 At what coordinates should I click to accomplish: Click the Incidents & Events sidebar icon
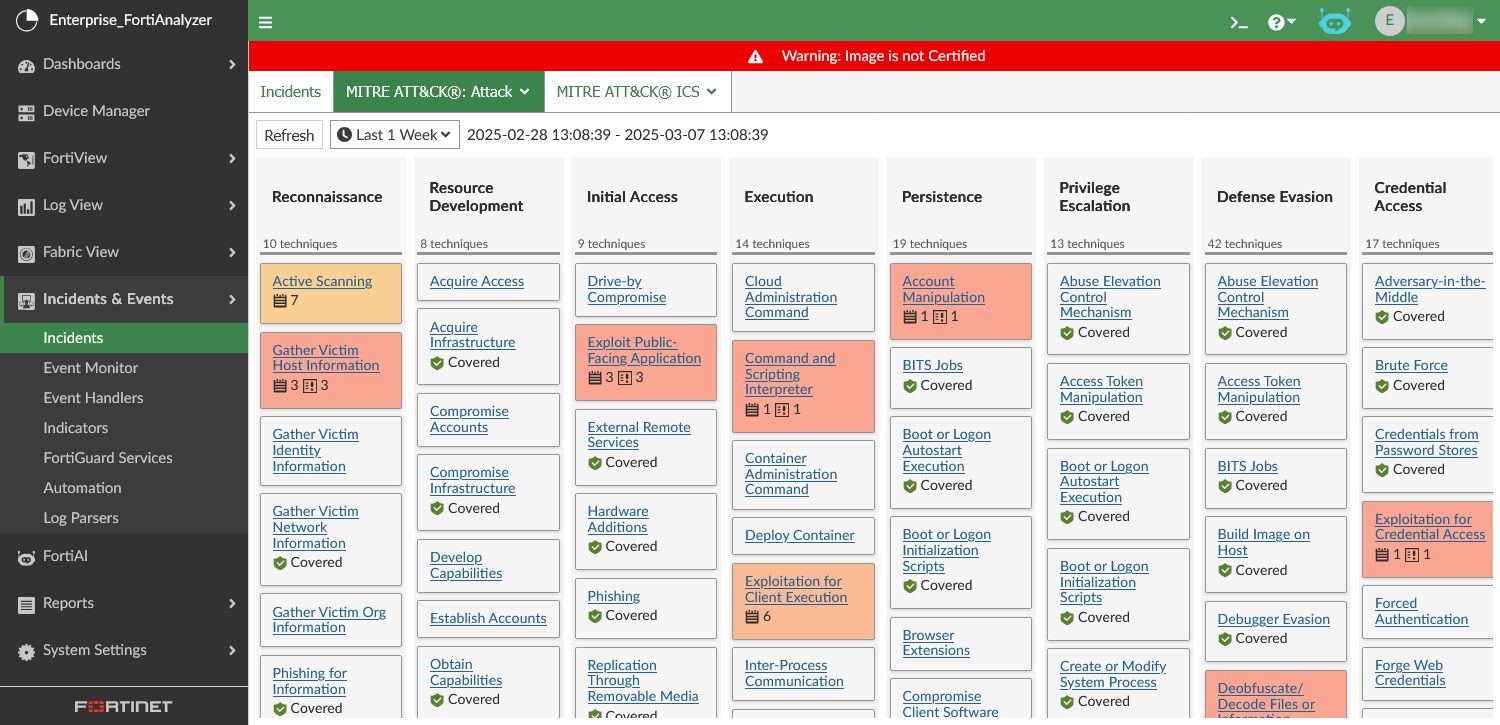tap(27, 300)
